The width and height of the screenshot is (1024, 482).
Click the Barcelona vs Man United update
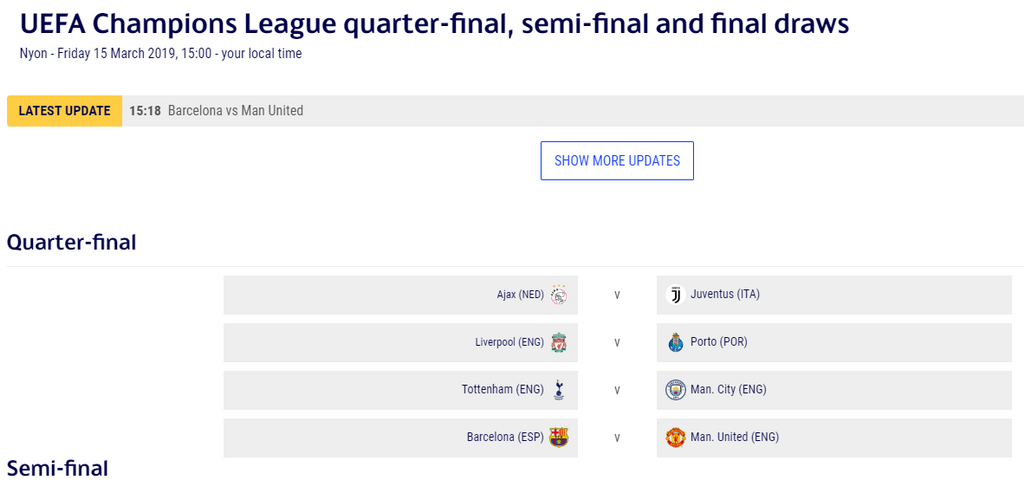pos(235,111)
